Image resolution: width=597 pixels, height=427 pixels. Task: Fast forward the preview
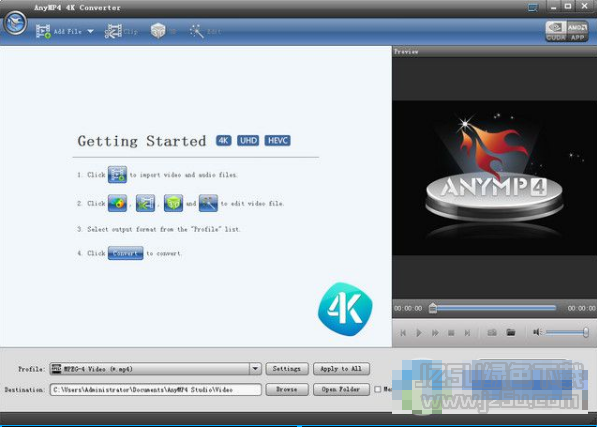tap(435, 333)
